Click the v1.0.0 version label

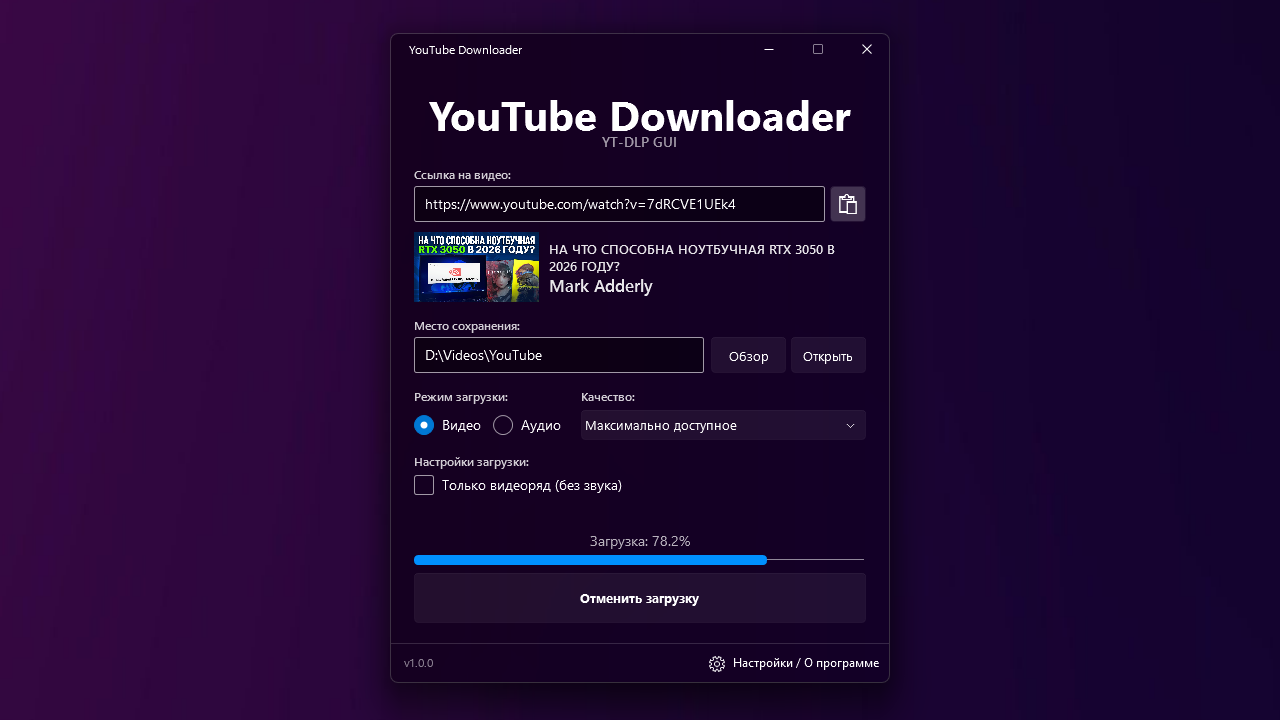pyautogui.click(x=418, y=663)
